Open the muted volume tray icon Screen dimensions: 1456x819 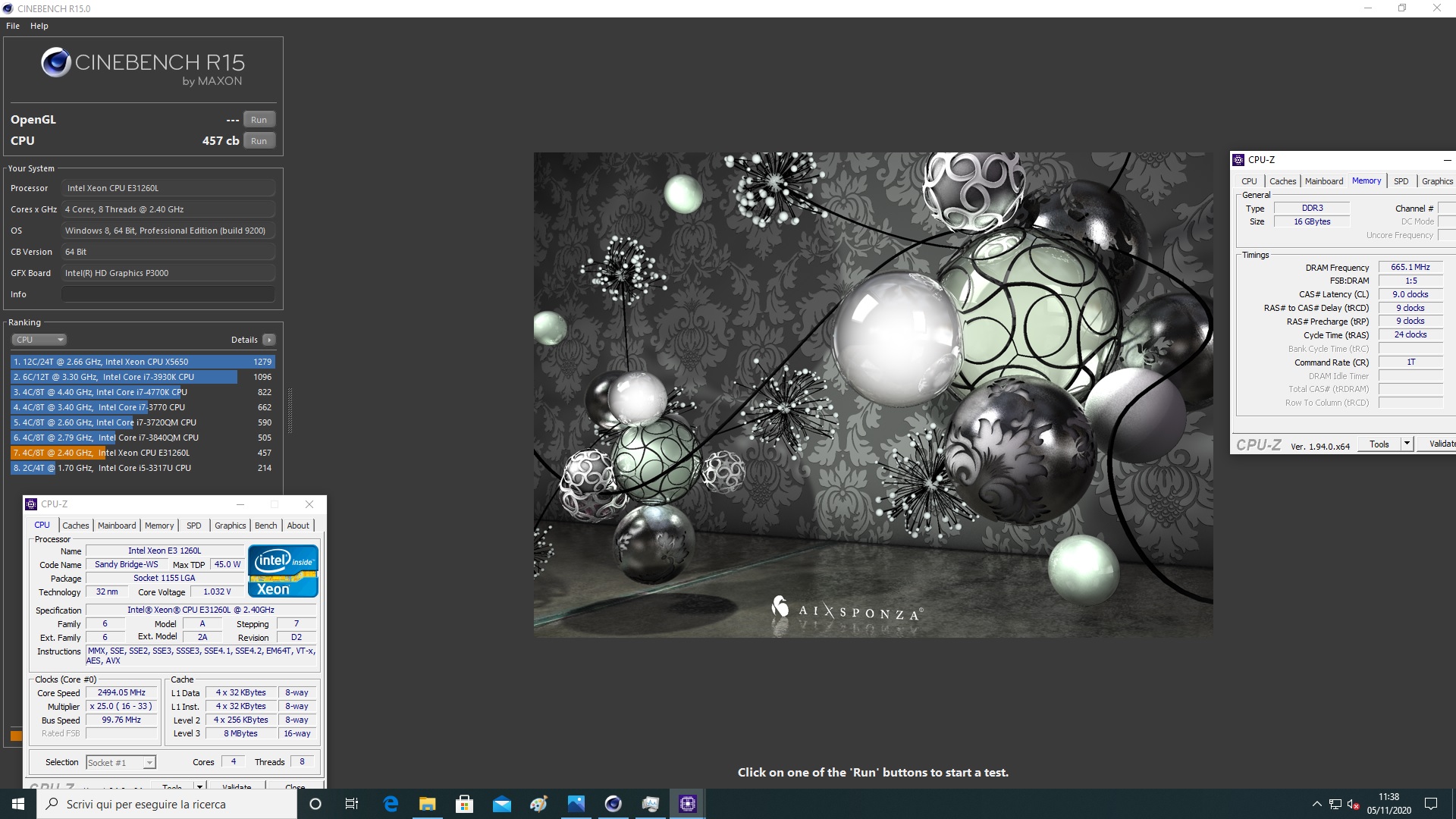(x=1353, y=804)
